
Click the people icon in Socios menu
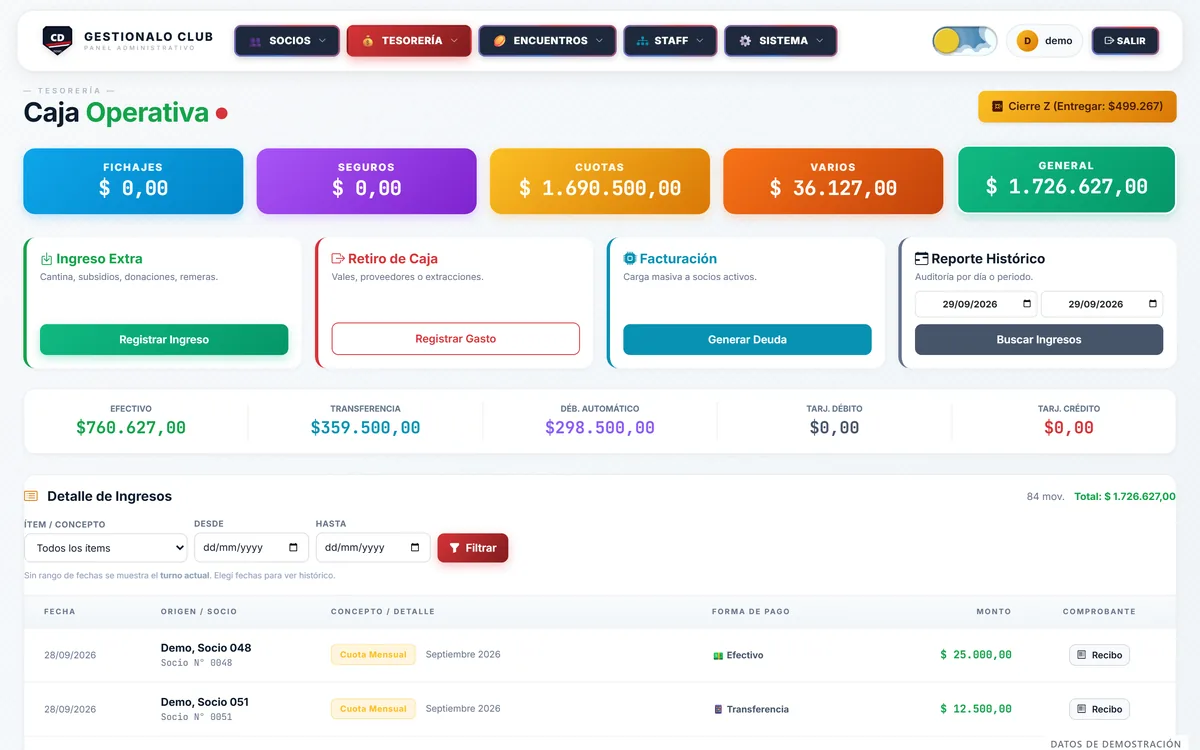255,41
